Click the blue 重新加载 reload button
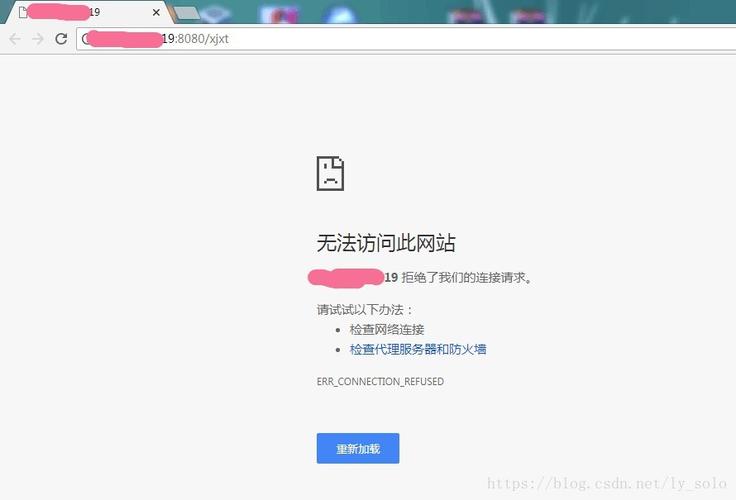736x500 pixels. click(358, 448)
